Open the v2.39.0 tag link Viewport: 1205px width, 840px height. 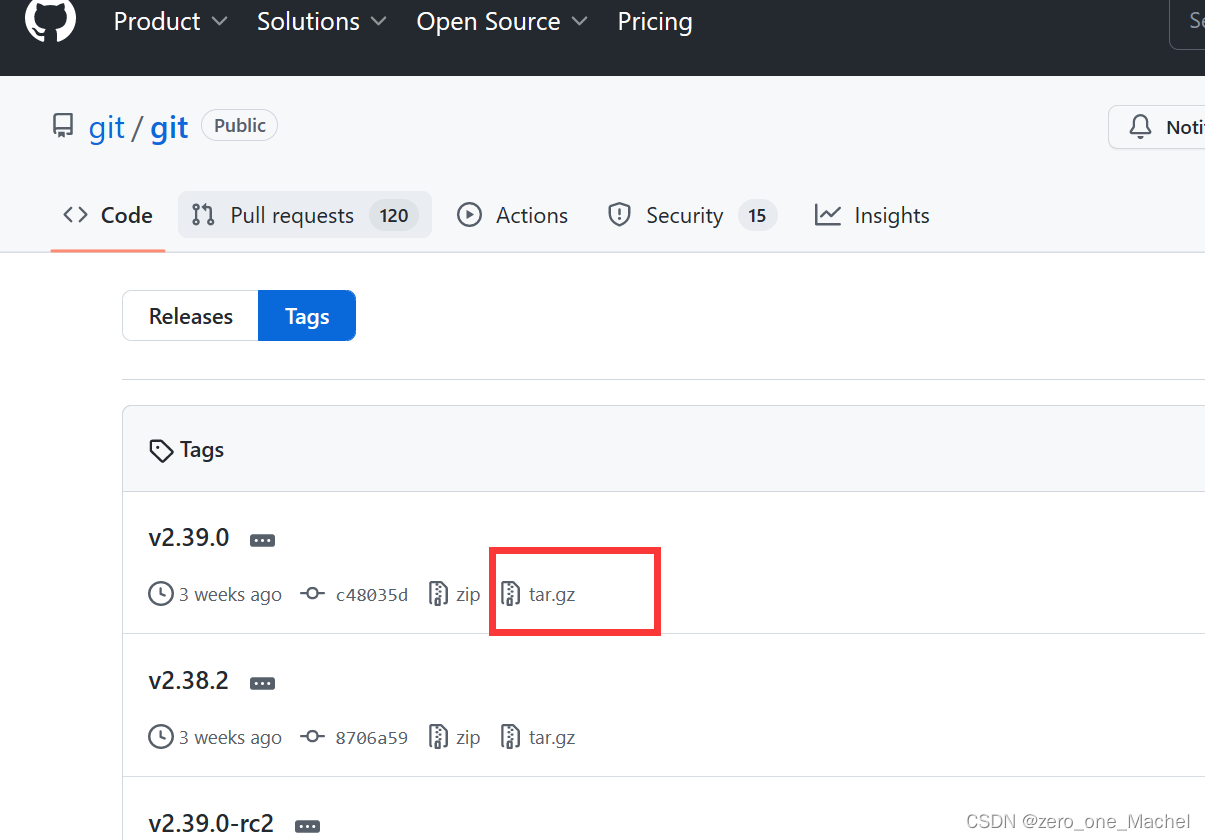(x=189, y=538)
